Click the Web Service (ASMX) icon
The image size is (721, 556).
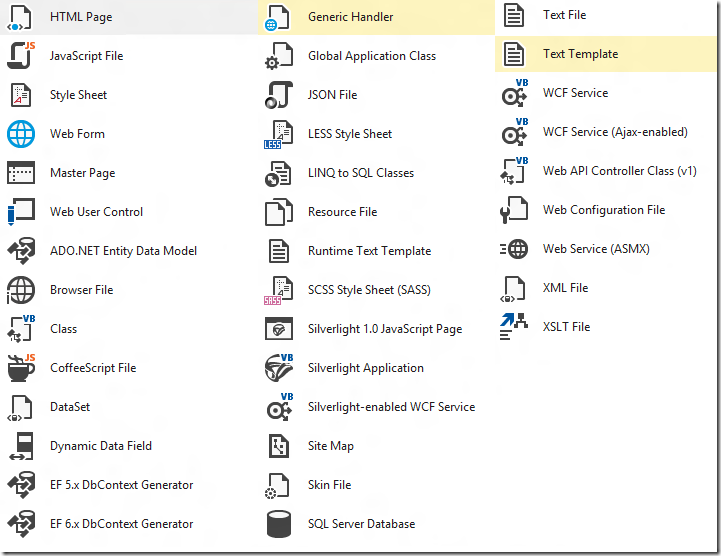click(x=514, y=249)
